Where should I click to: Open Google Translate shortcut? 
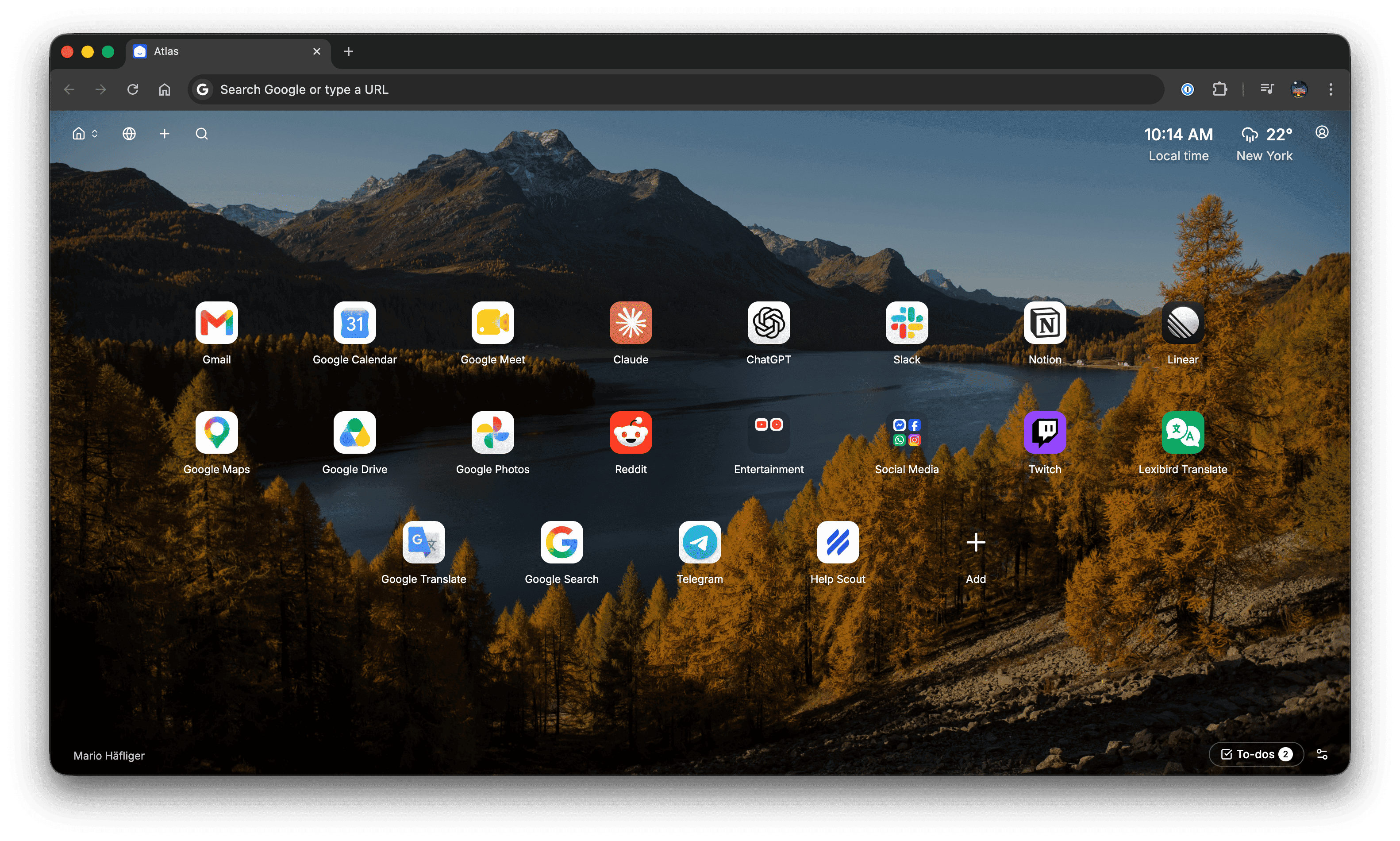point(423,542)
